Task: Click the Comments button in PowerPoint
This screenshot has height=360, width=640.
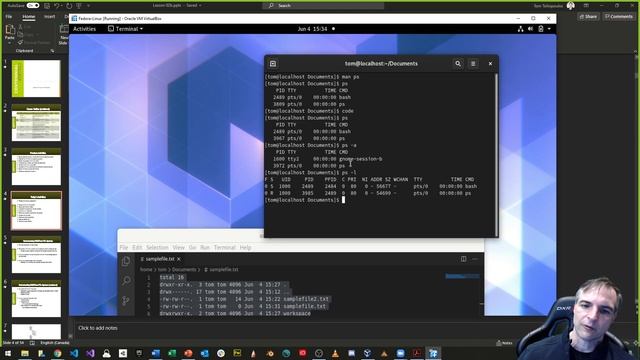Action: [x=619, y=17]
